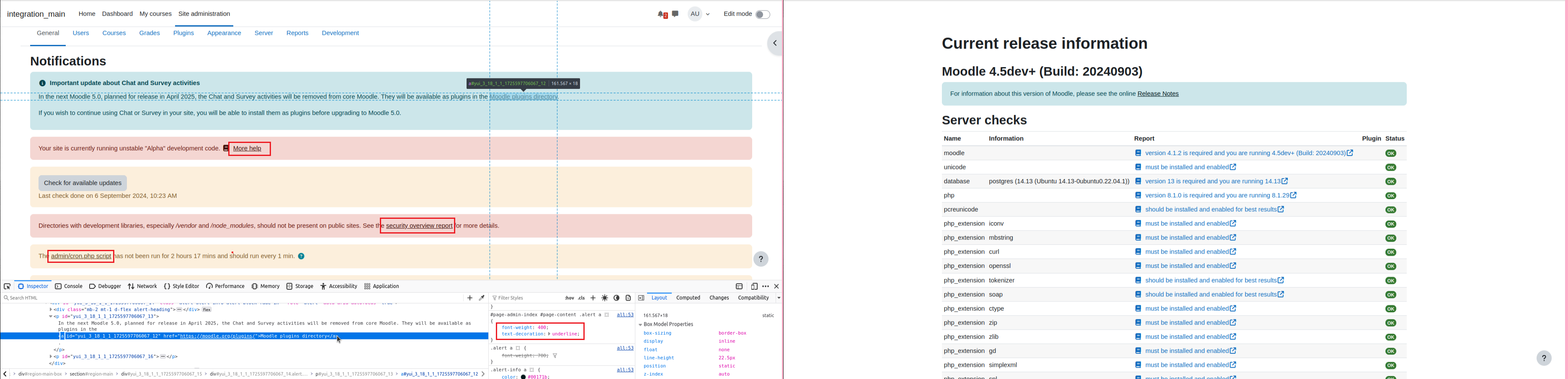Open the moodle version requirement report link
The width and height of the screenshot is (1568, 379).
(x=1248, y=153)
